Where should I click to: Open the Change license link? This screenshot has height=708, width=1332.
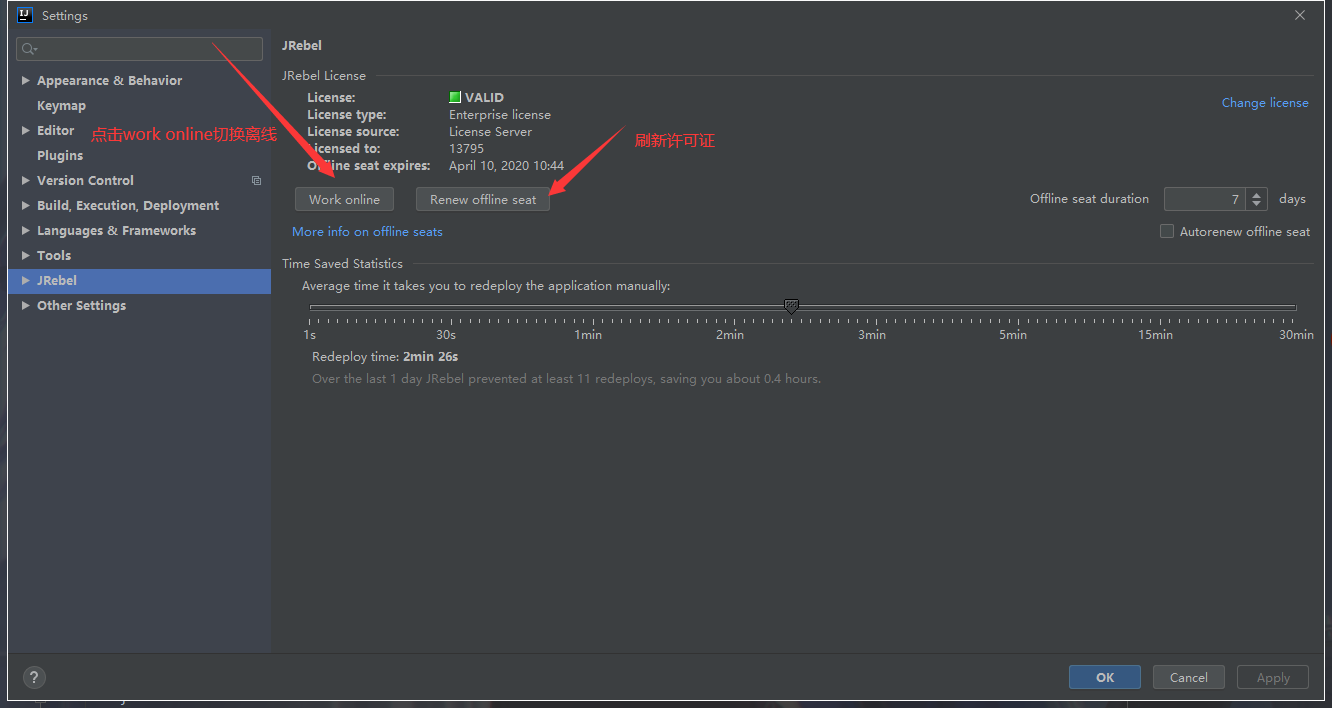pyautogui.click(x=1265, y=102)
